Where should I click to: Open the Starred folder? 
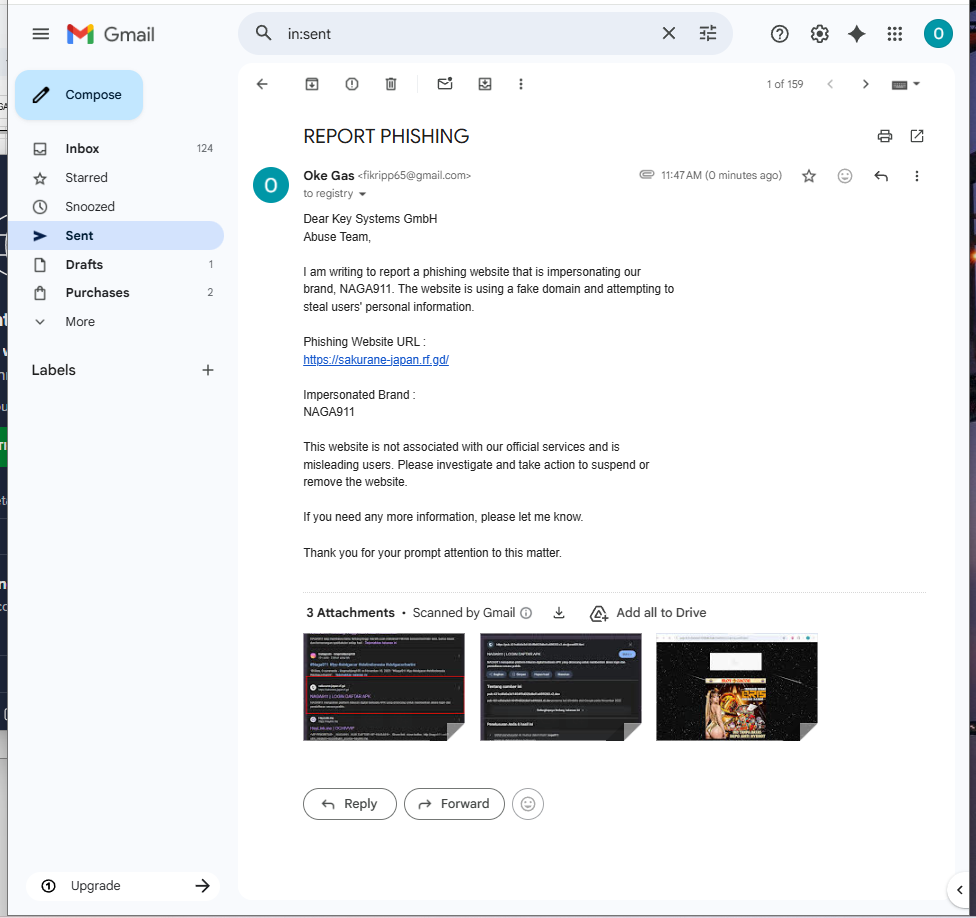tap(116, 178)
